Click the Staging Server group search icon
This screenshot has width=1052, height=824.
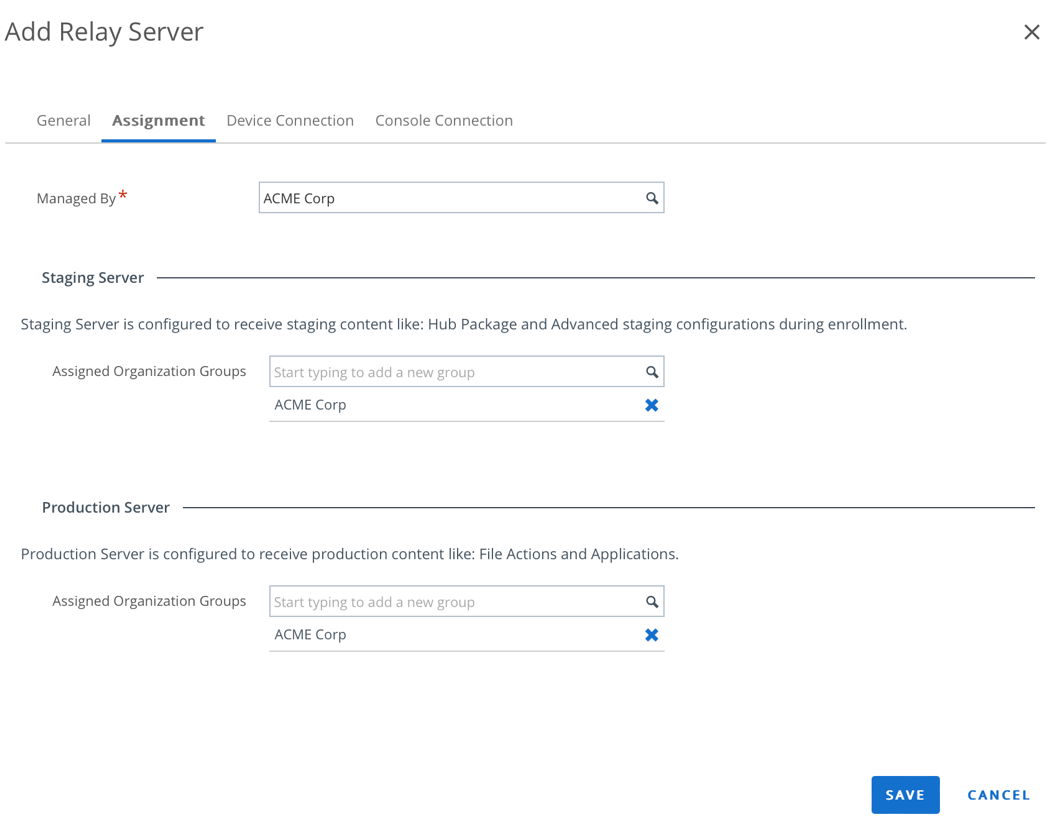(652, 372)
